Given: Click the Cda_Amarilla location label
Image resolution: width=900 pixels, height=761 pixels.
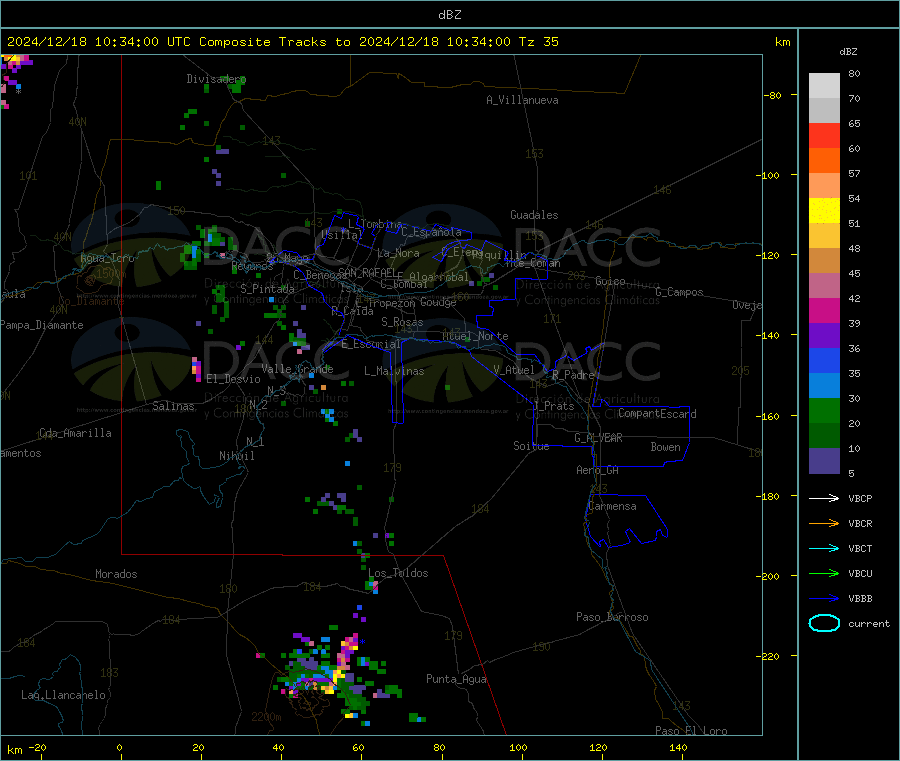Looking at the screenshot, I should click(75, 433).
